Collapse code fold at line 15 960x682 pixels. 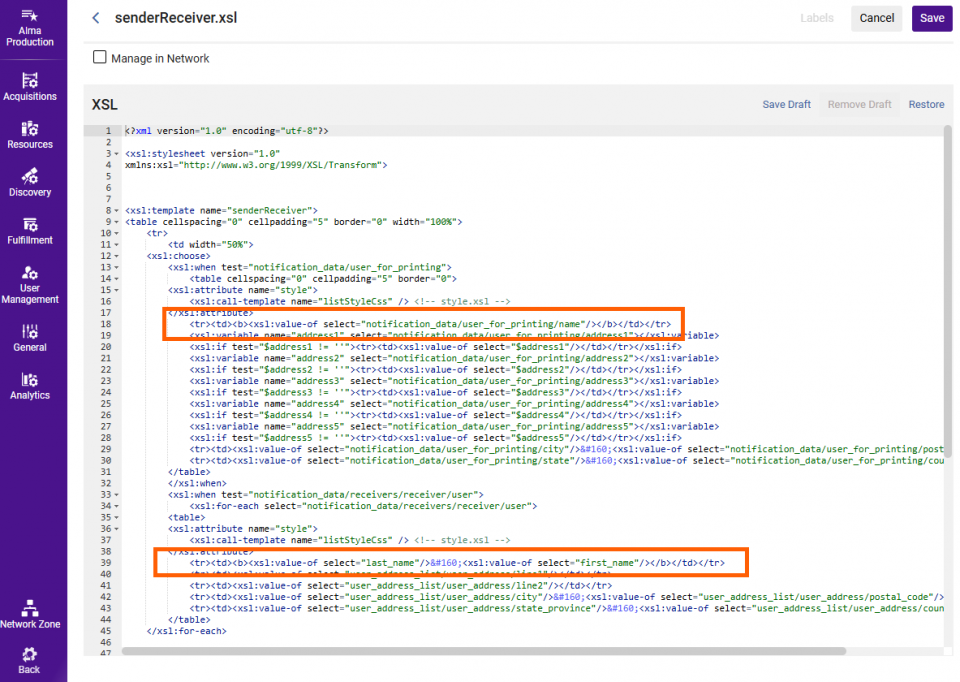(x=116, y=290)
